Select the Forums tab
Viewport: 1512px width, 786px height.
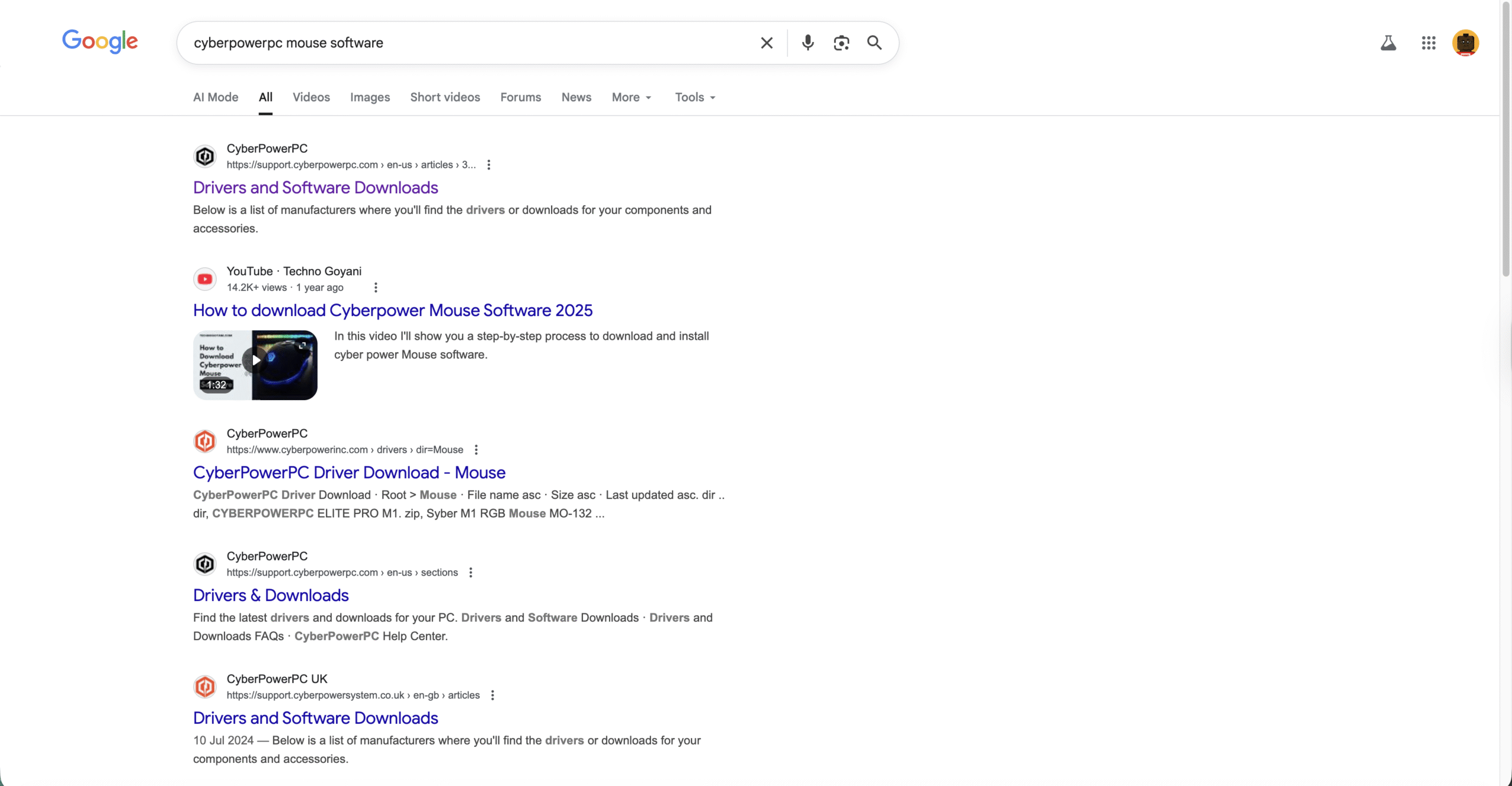point(520,98)
